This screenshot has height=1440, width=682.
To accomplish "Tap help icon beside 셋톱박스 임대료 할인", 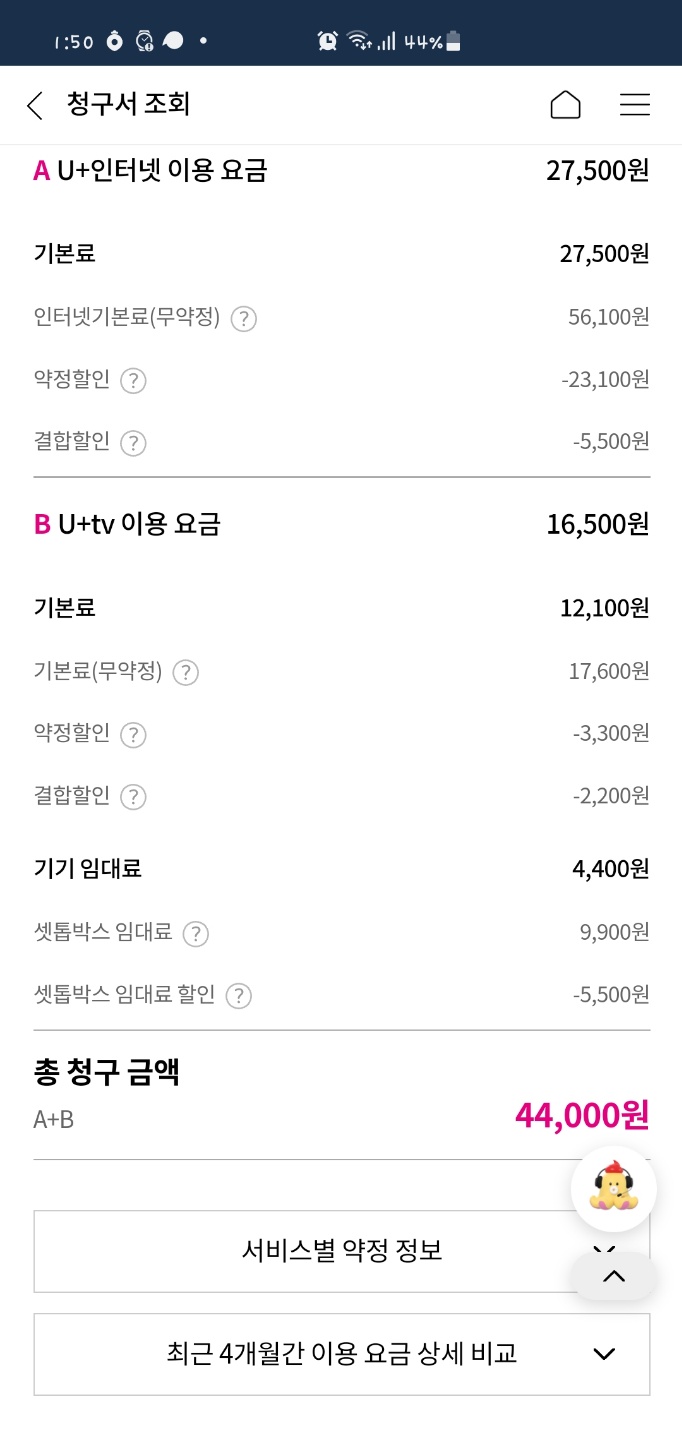I will (x=238, y=996).
